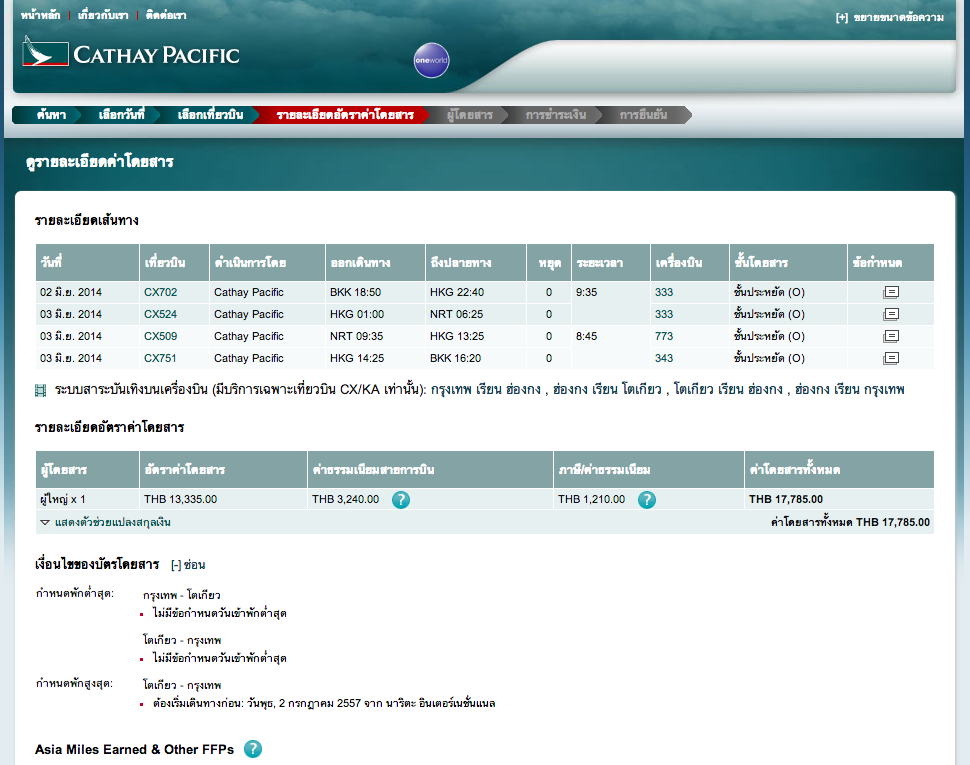970x765 pixels.
Task: Click ผู้ใหญ่ x 1 passenger cell
Action: pyautogui.click(x=87, y=499)
